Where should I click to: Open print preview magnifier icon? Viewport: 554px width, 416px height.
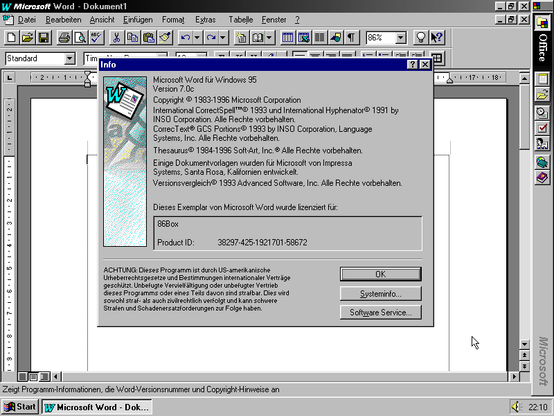[x=81, y=37]
